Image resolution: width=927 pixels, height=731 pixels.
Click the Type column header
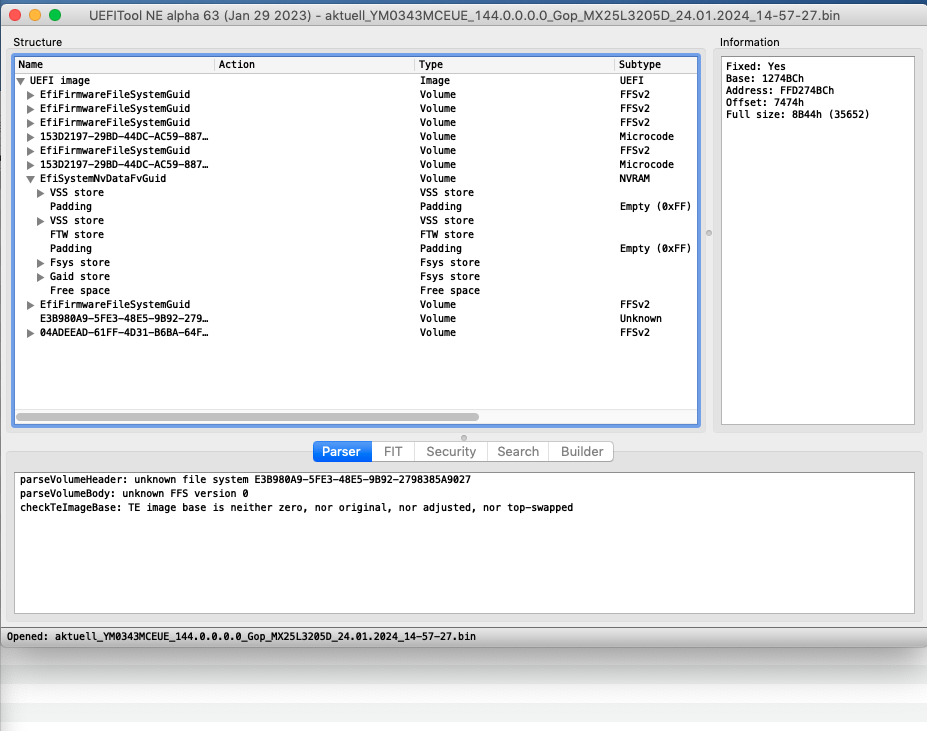pyautogui.click(x=514, y=64)
